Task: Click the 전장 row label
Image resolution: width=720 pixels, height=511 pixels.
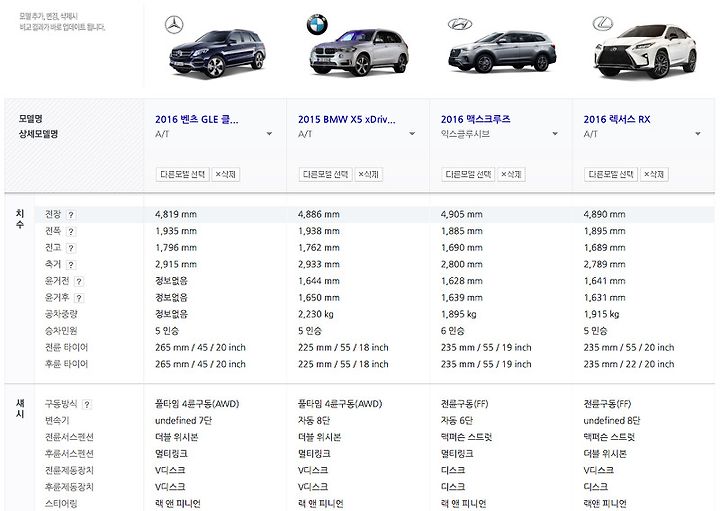Action: 53,214
